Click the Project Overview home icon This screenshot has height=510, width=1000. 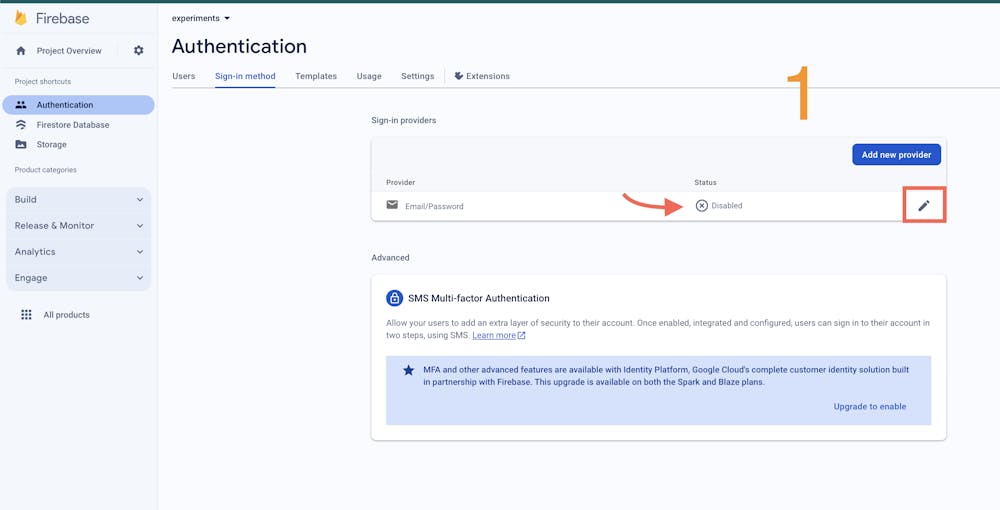pos(21,51)
